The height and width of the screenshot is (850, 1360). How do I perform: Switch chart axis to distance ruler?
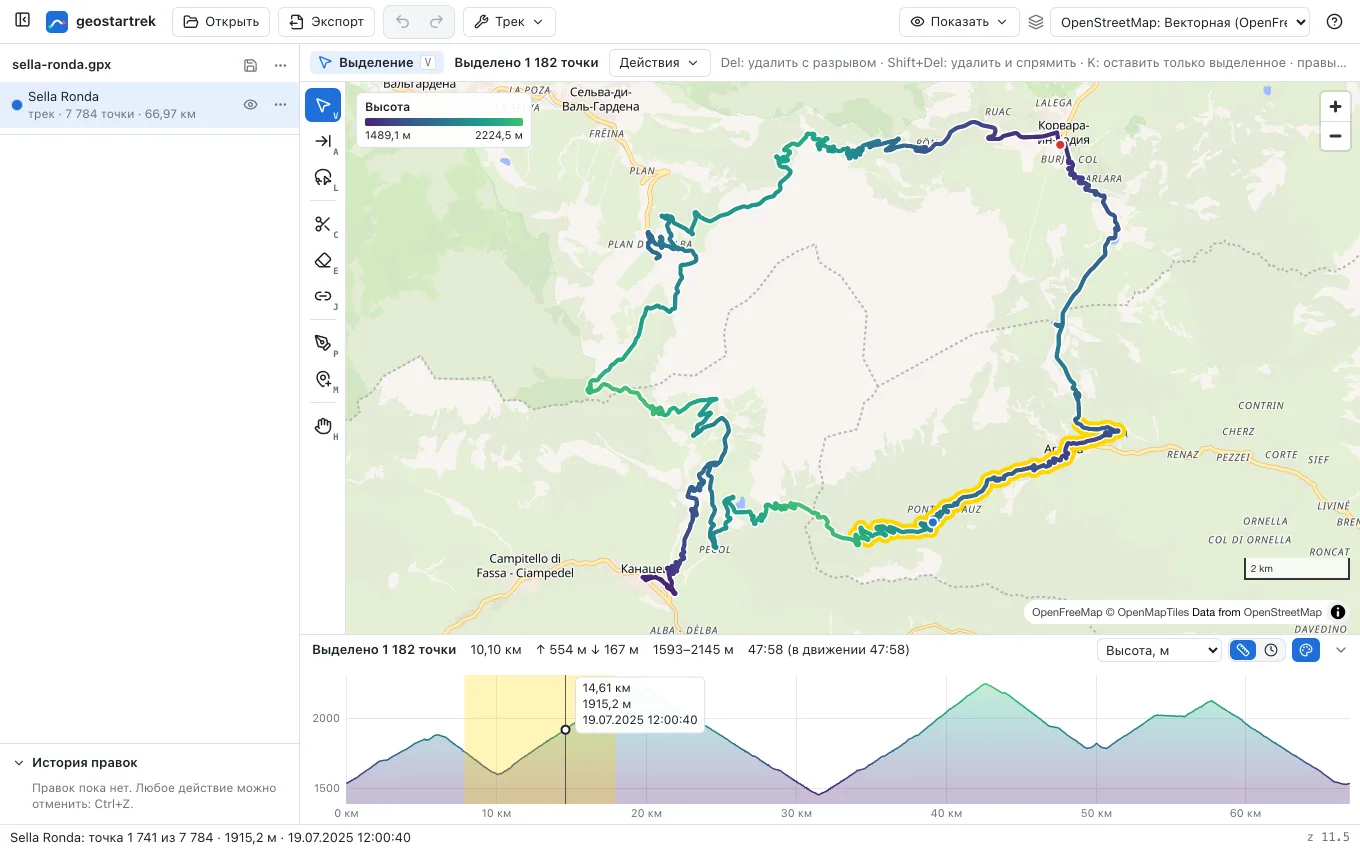point(1242,650)
